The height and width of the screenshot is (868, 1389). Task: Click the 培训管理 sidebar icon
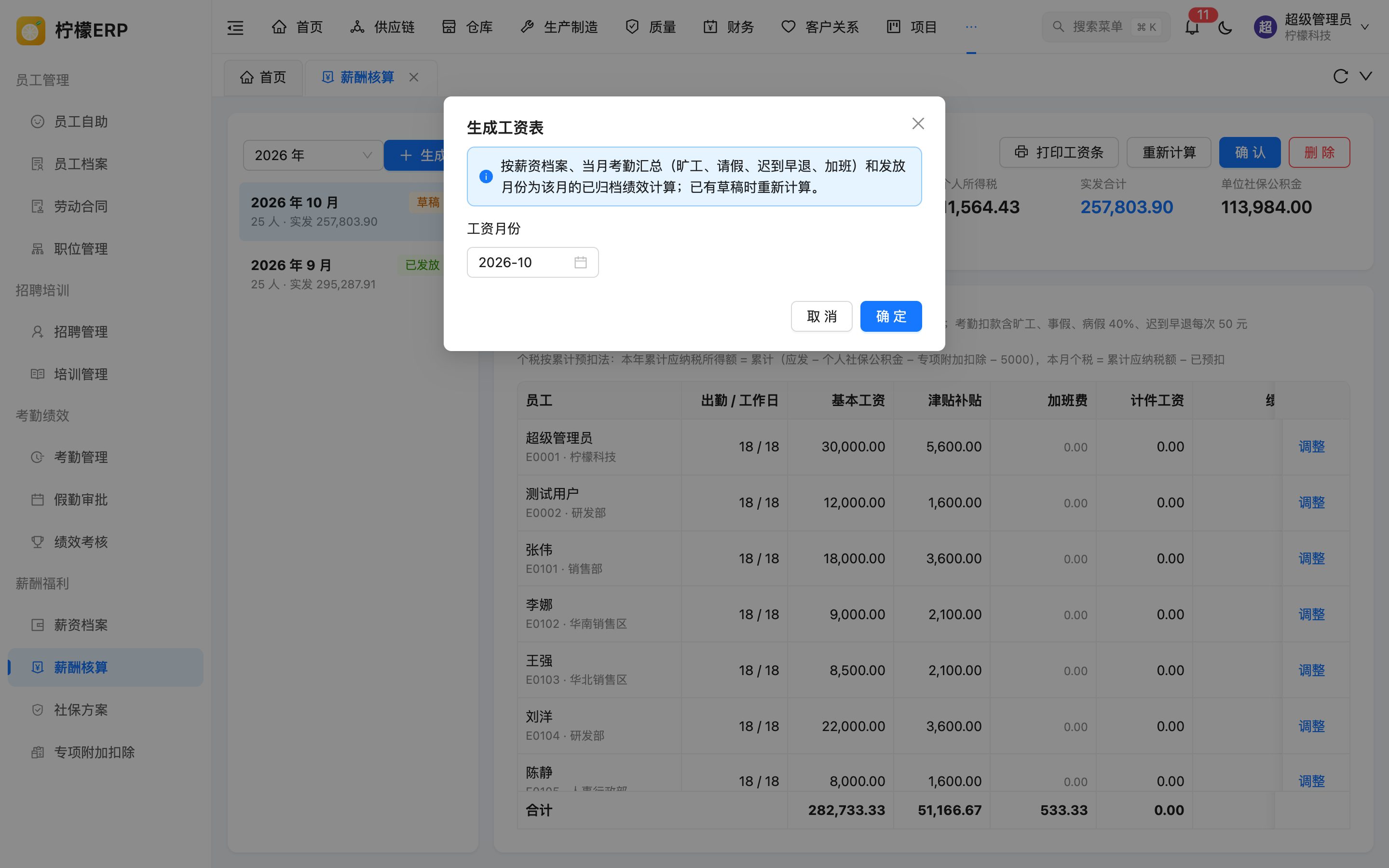[37, 374]
